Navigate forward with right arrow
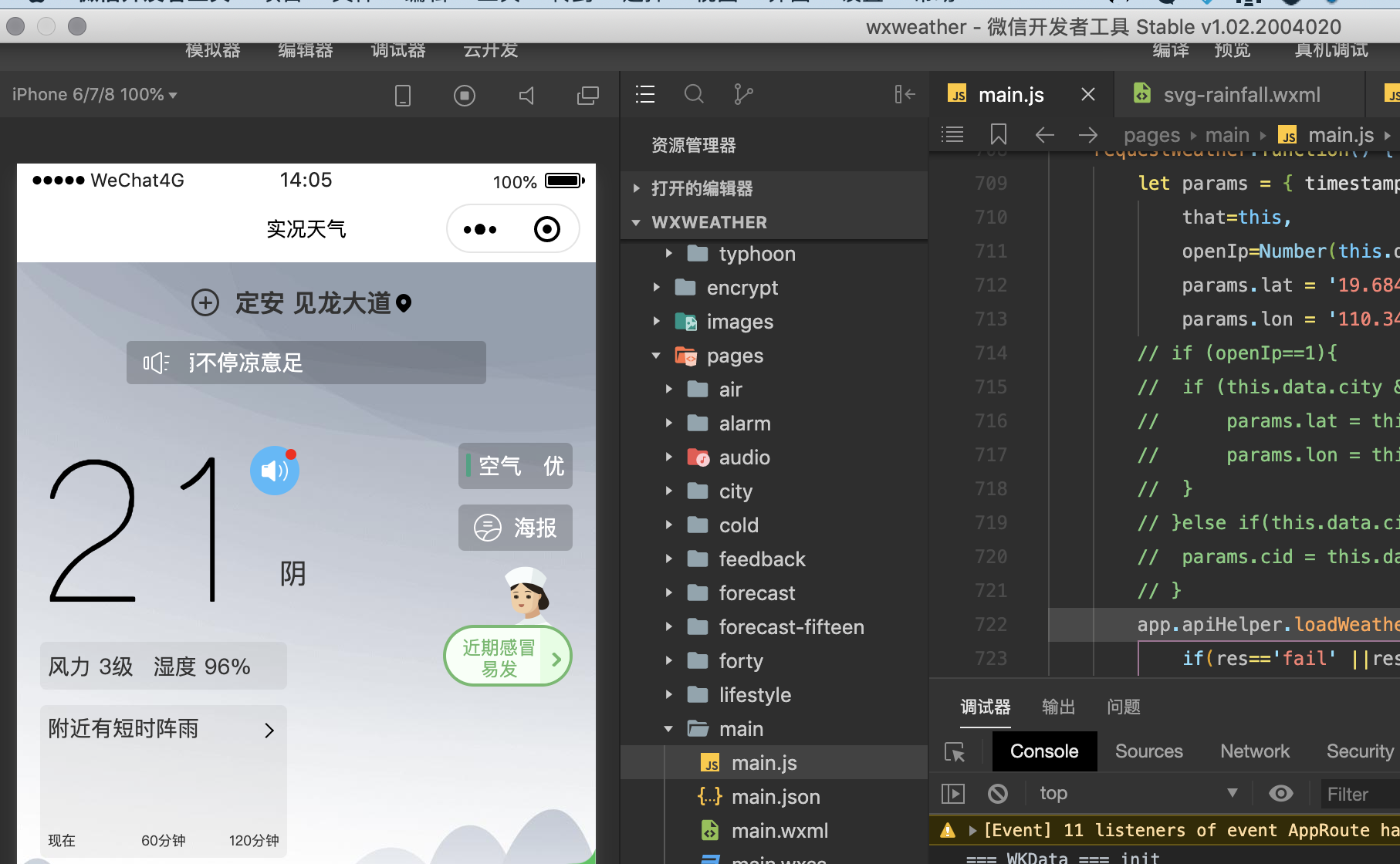 (1088, 135)
